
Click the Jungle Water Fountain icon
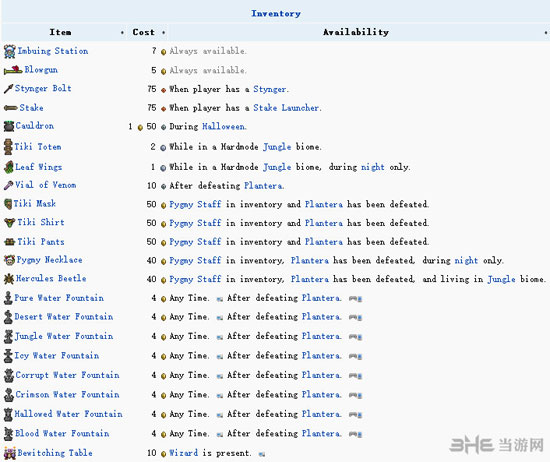tap(8, 336)
